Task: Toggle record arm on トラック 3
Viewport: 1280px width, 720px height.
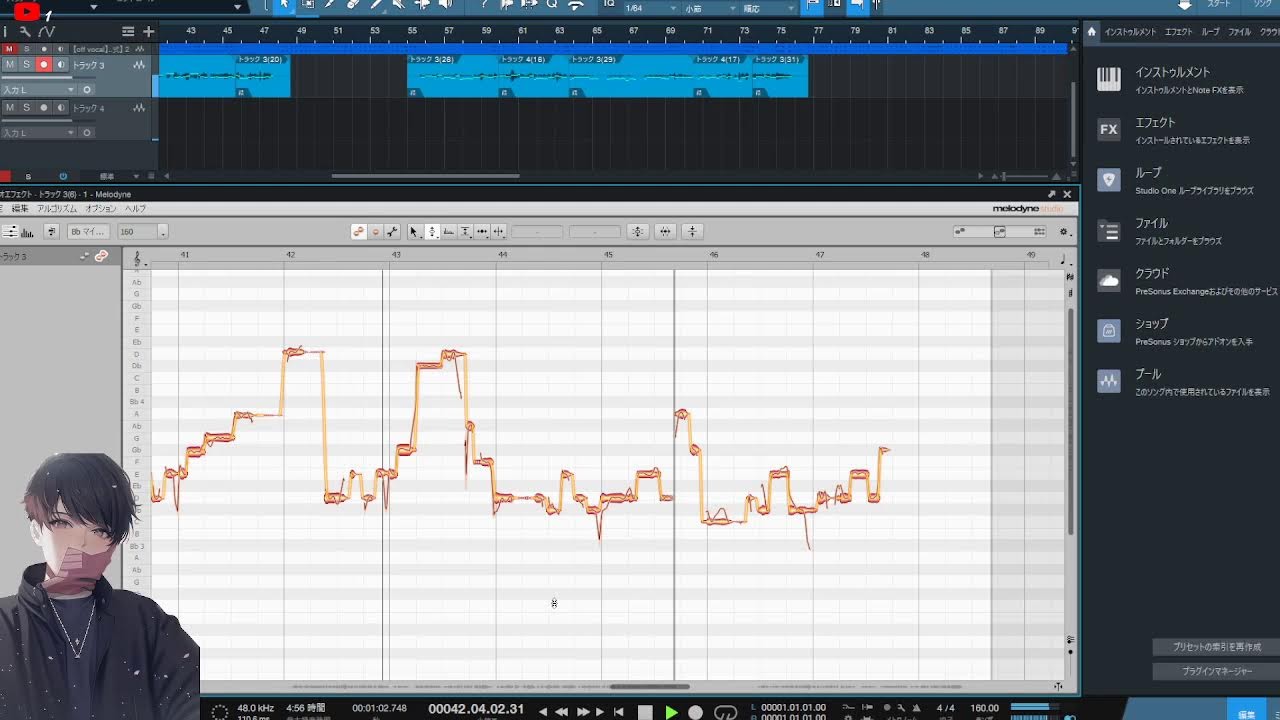Action: tap(43, 65)
